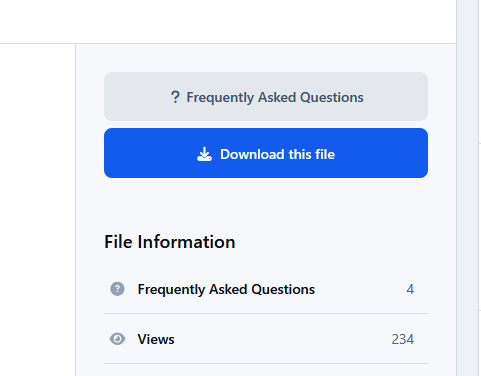Select the FAQ count number 4

point(410,289)
